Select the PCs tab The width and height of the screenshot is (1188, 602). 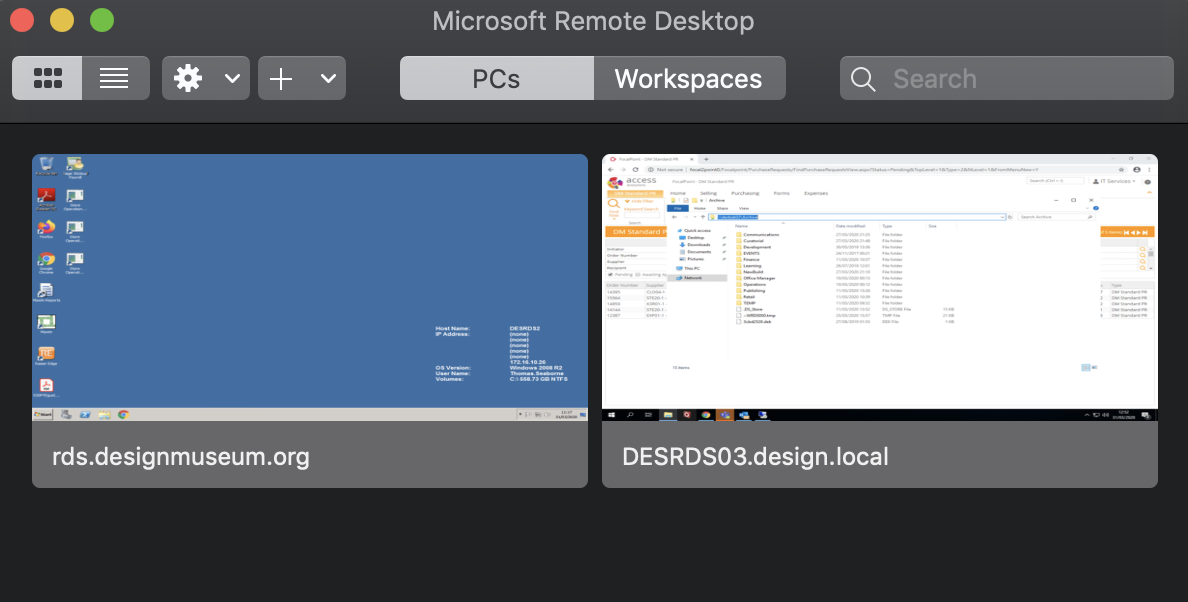tap(496, 78)
